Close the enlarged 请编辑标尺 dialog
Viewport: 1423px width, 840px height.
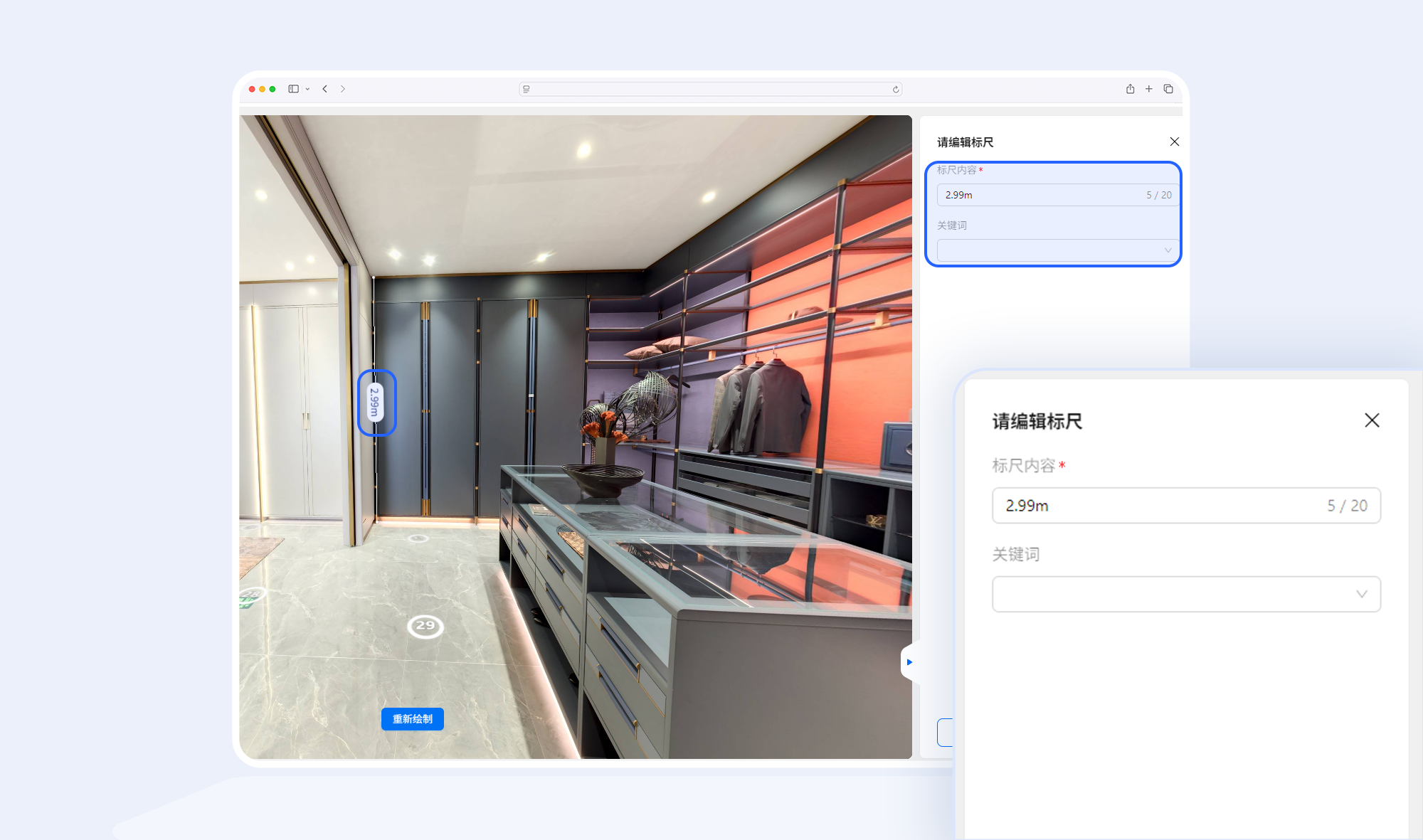tap(1372, 420)
